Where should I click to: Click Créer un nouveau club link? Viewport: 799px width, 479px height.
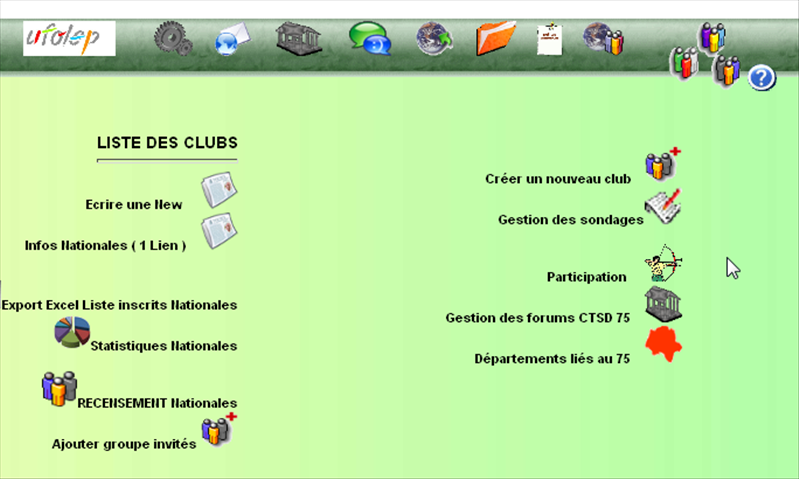(558, 179)
